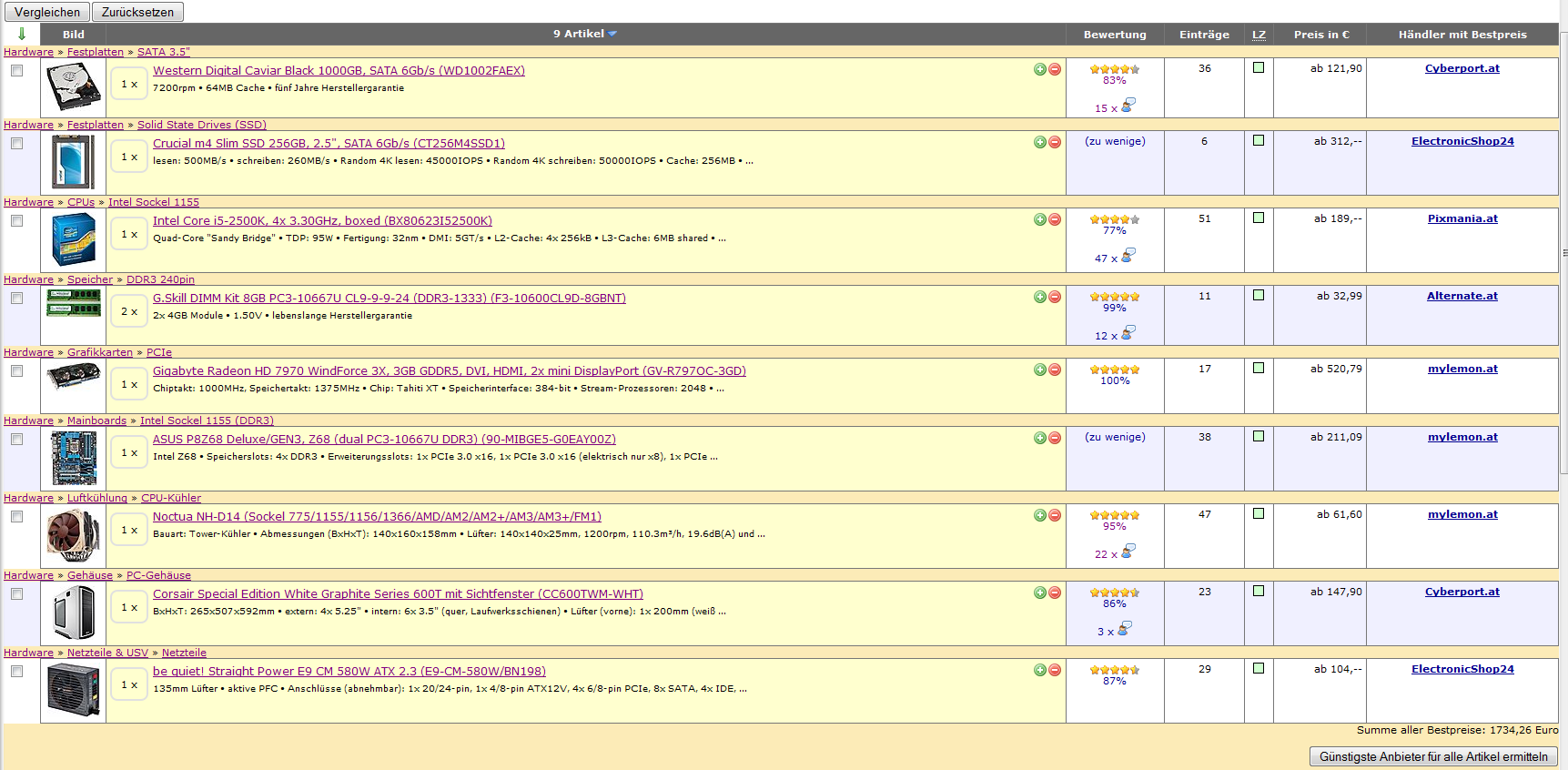Open the Solid State Drives (SSD) category link

202,125
